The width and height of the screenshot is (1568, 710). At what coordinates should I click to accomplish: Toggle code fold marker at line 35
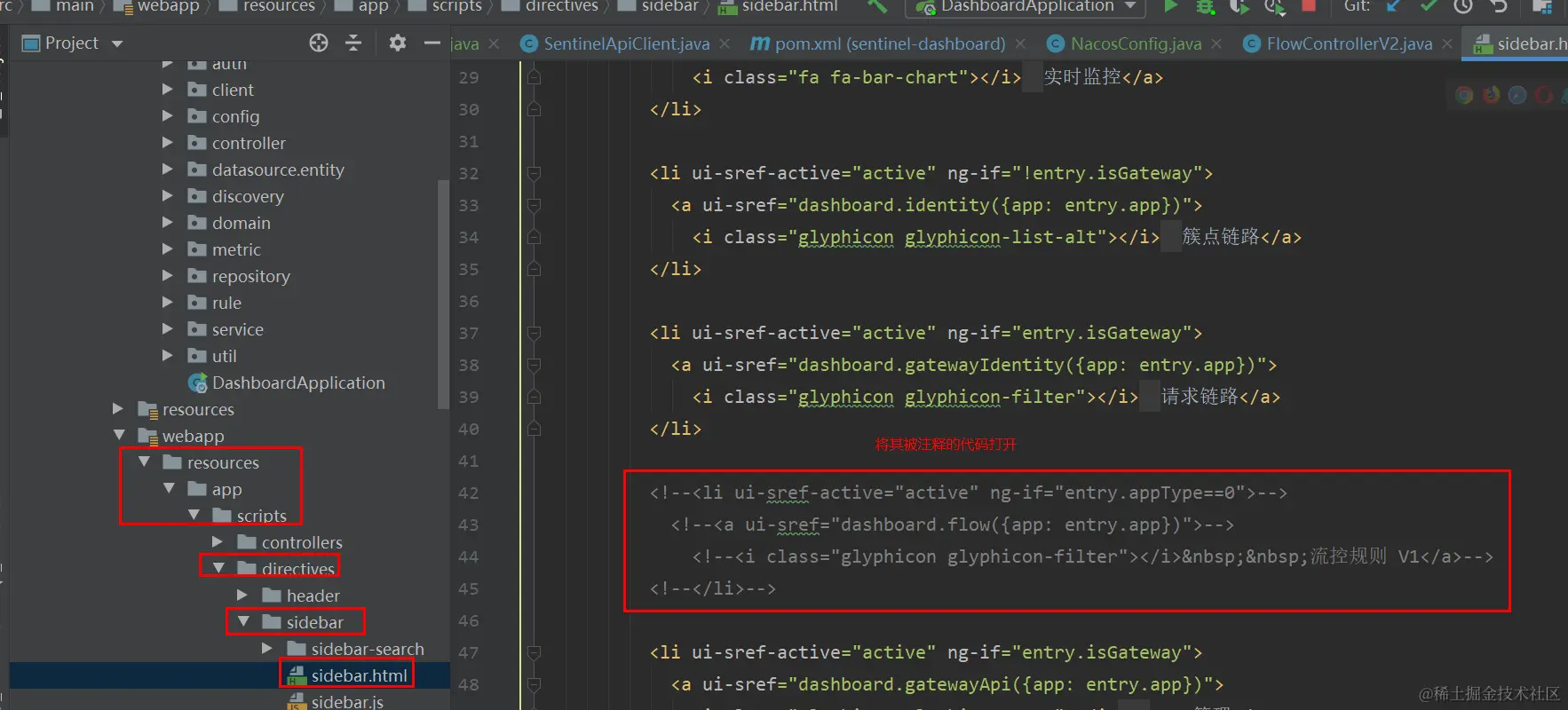534,269
